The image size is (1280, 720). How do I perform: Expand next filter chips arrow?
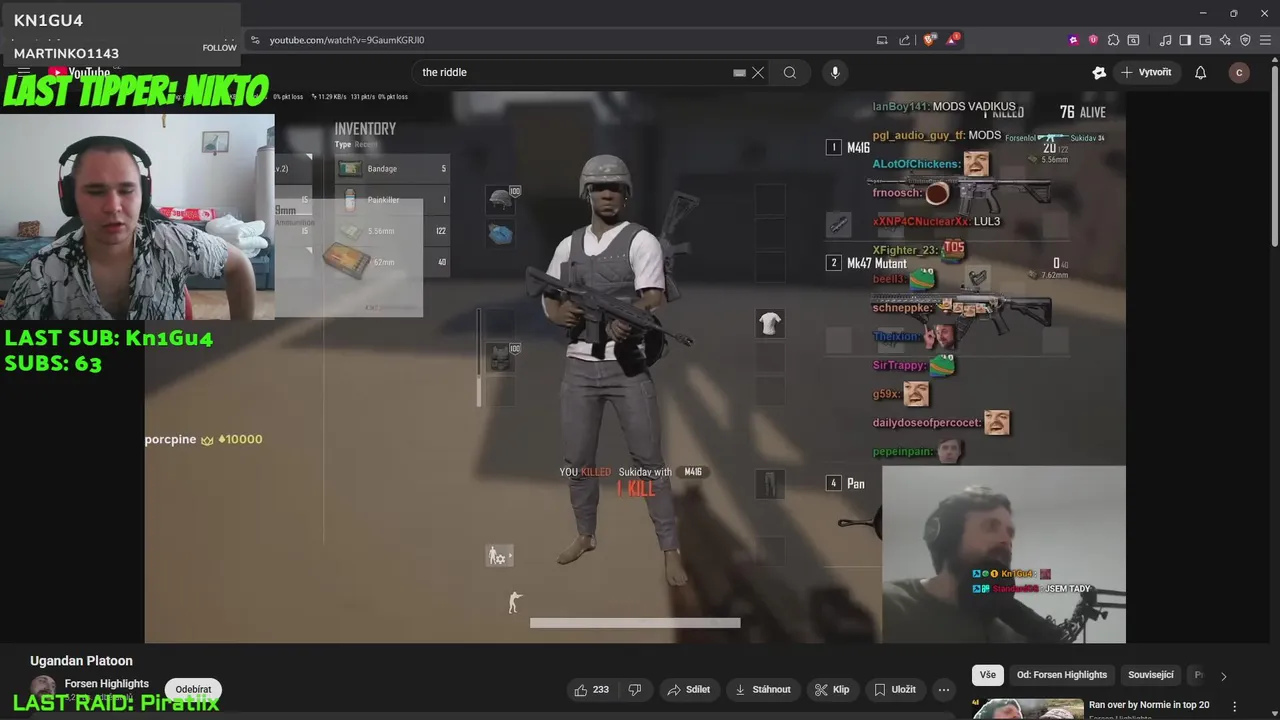(1223, 676)
